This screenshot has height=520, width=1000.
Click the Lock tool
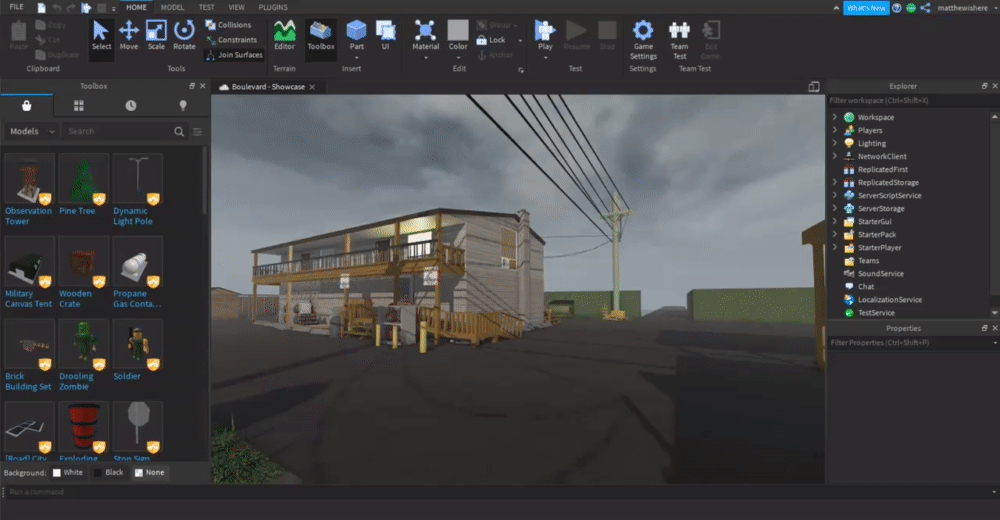click(x=491, y=40)
